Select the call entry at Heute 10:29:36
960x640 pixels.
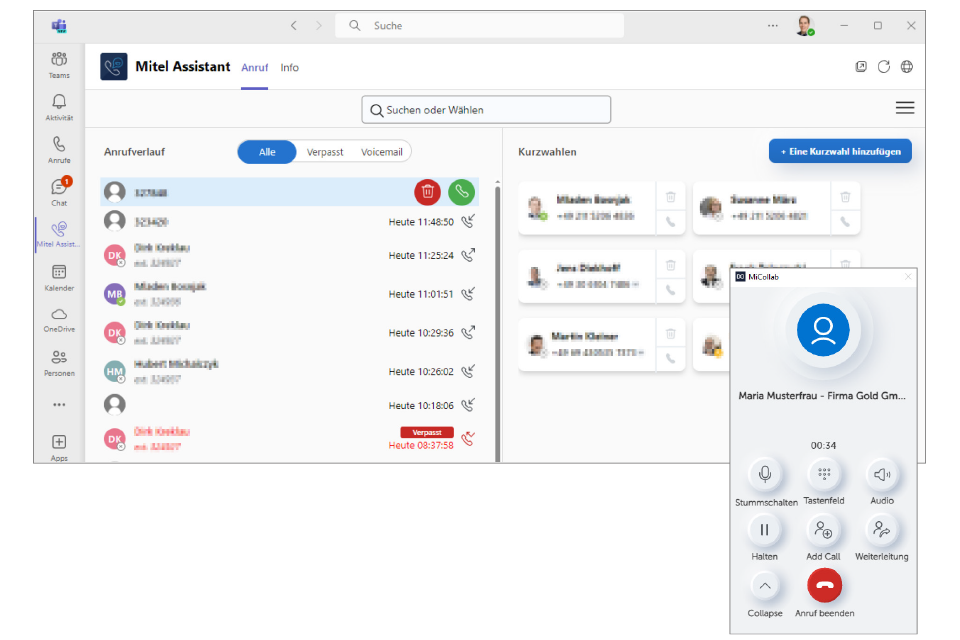(x=290, y=333)
